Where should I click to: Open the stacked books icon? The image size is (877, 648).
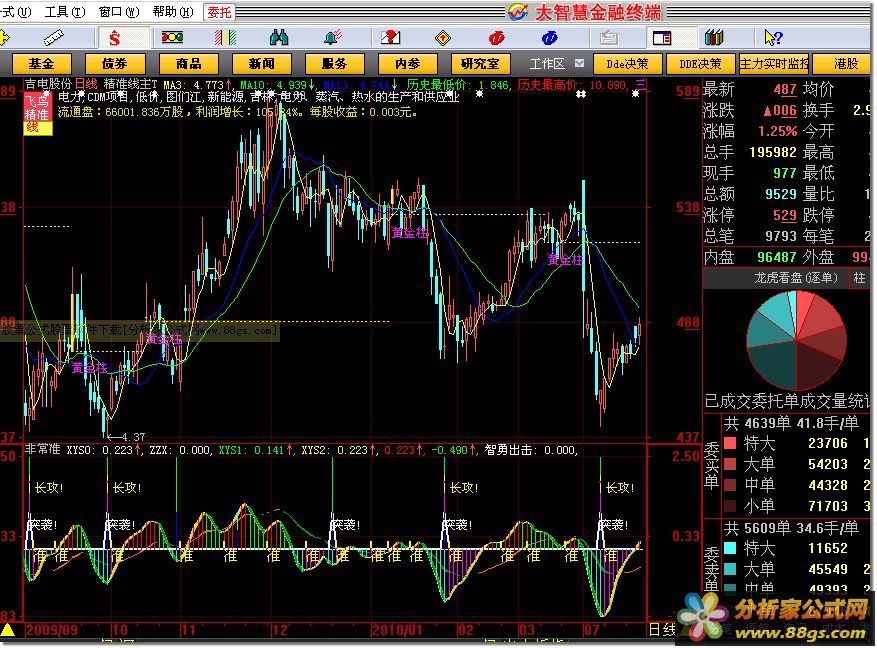[x=714, y=37]
